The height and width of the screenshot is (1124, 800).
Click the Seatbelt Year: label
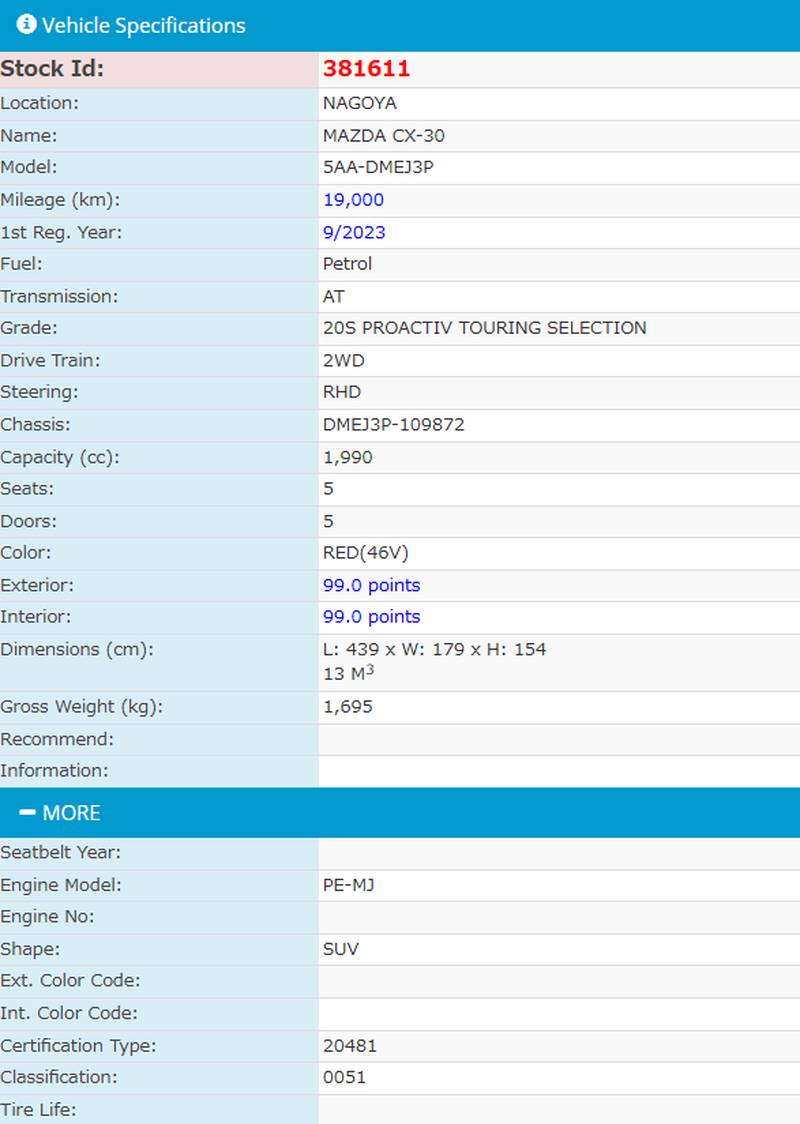coord(61,852)
